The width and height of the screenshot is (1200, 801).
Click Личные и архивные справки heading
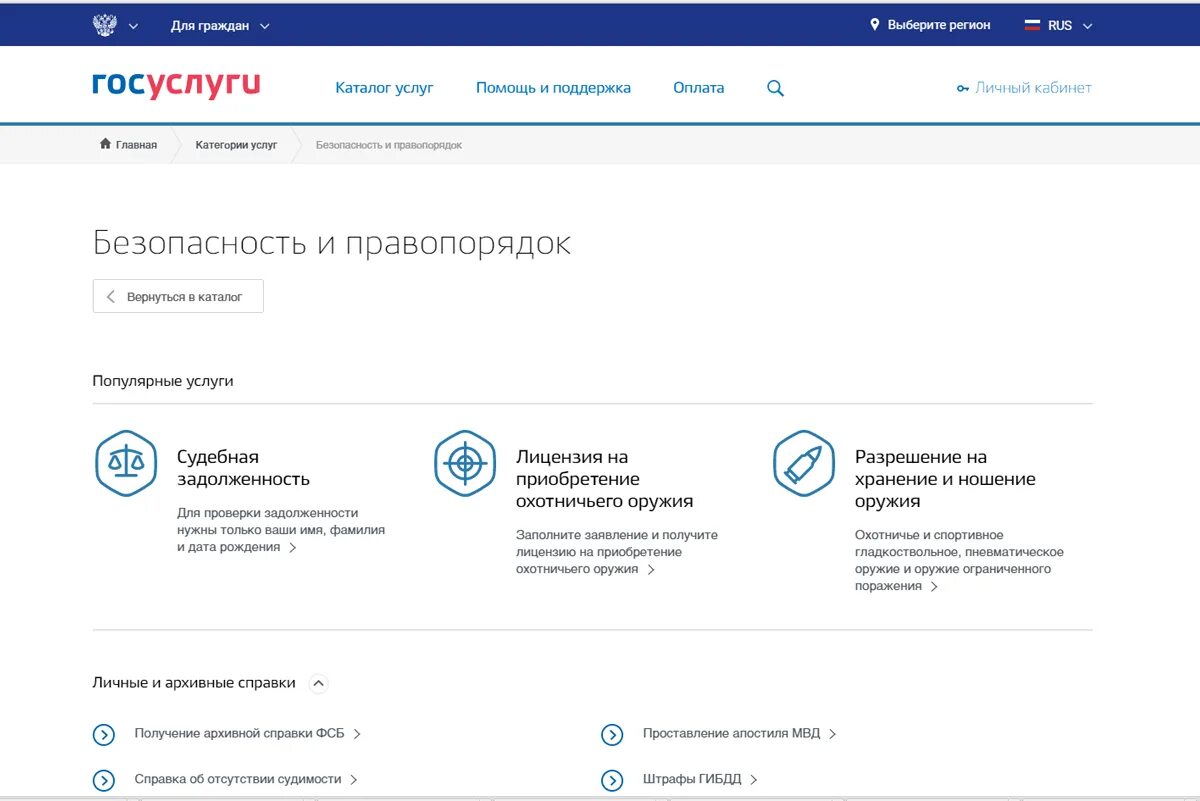(194, 683)
